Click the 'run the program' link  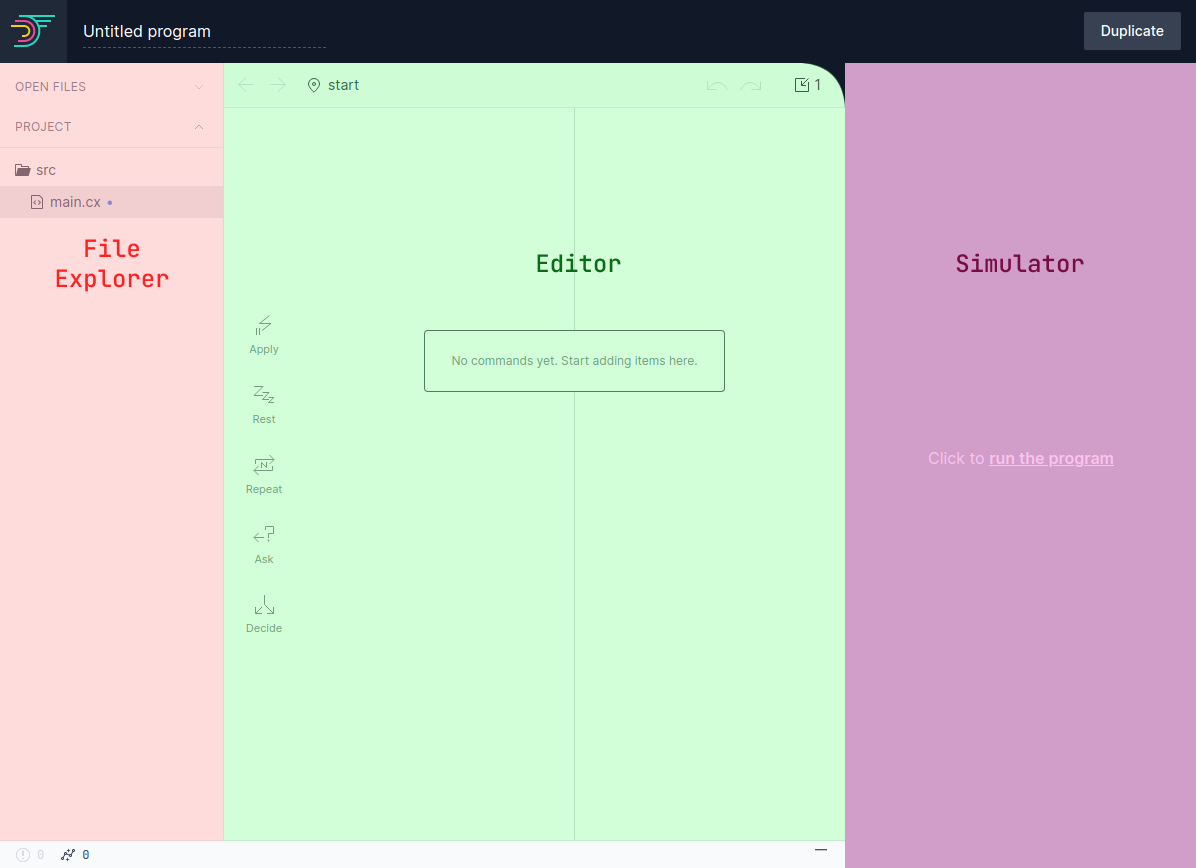[x=1051, y=459]
